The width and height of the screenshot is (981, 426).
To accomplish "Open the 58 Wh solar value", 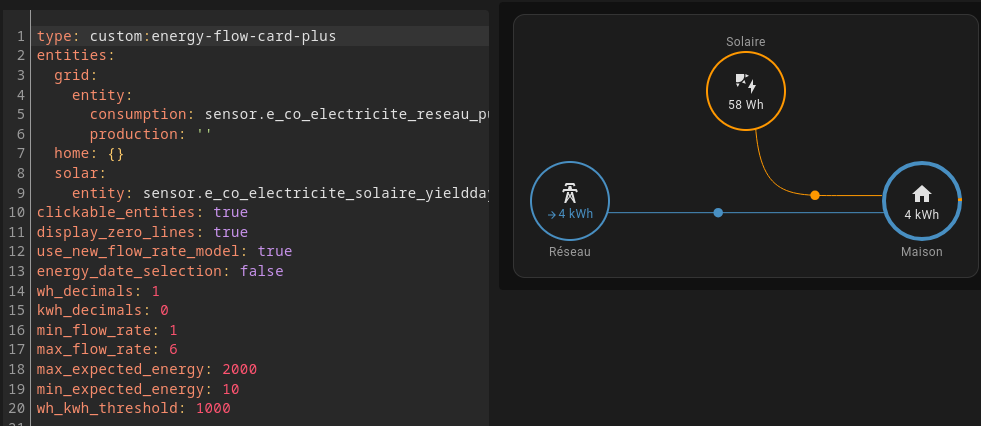I will pyautogui.click(x=746, y=105).
